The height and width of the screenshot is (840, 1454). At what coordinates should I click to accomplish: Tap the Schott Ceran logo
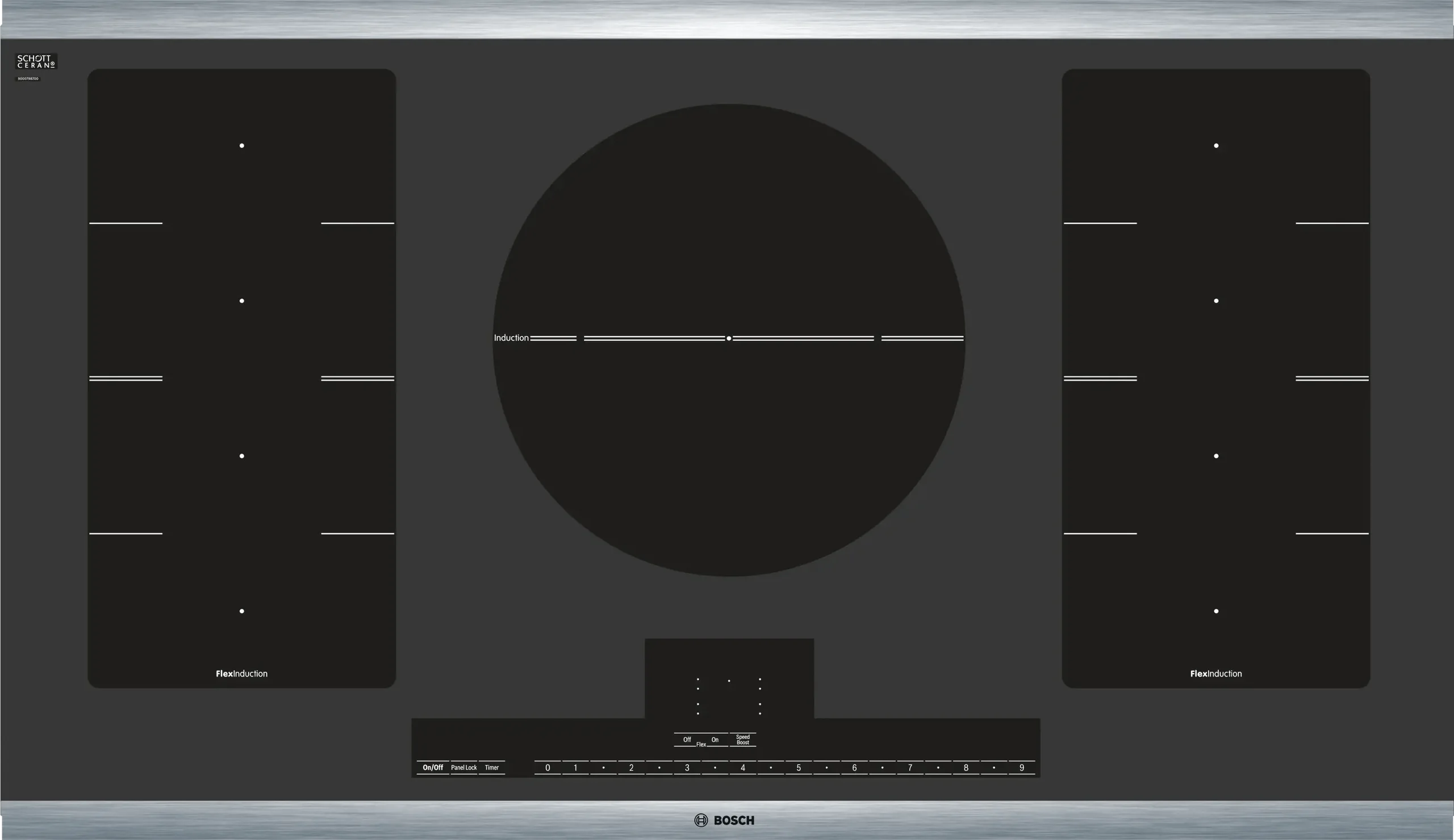36,62
